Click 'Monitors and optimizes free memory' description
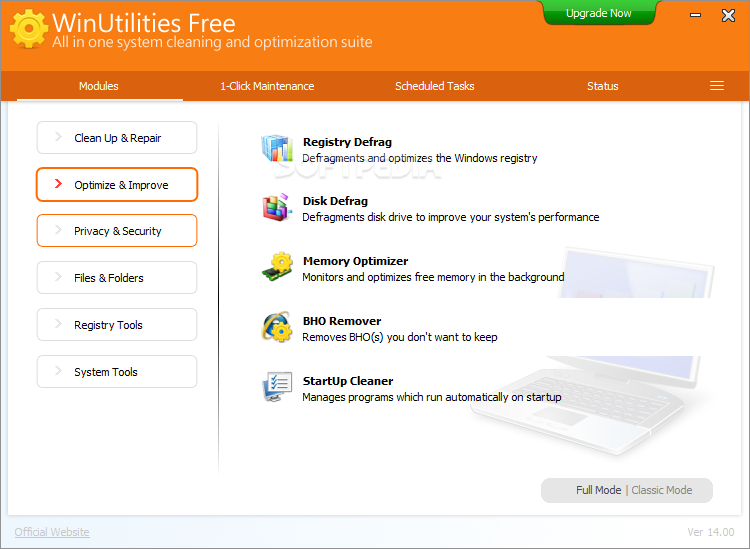750x549 pixels. [x=433, y=277]
